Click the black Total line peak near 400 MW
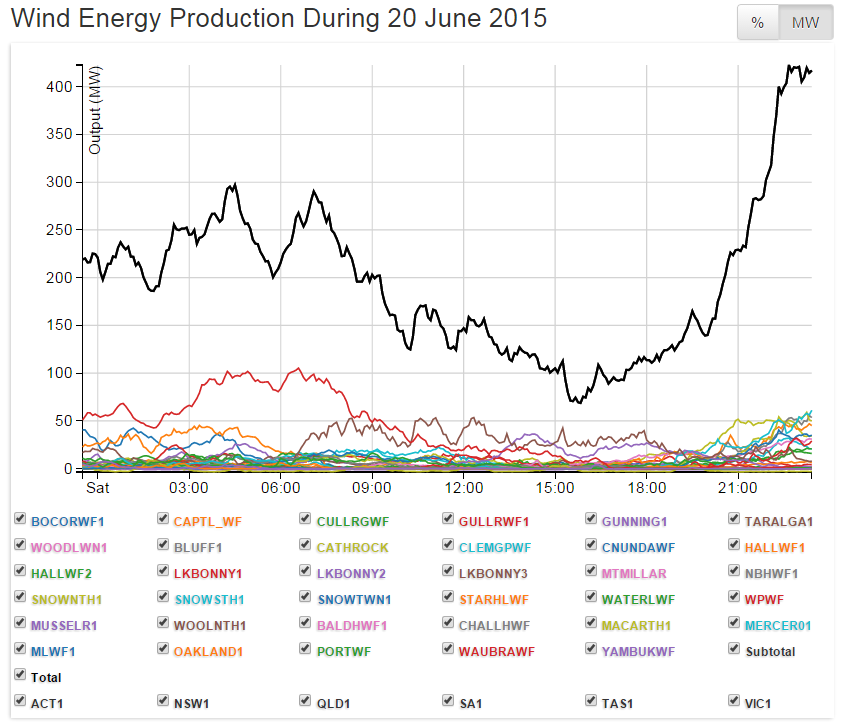Screen dimensions: 843x722 [x=790, y=68]
